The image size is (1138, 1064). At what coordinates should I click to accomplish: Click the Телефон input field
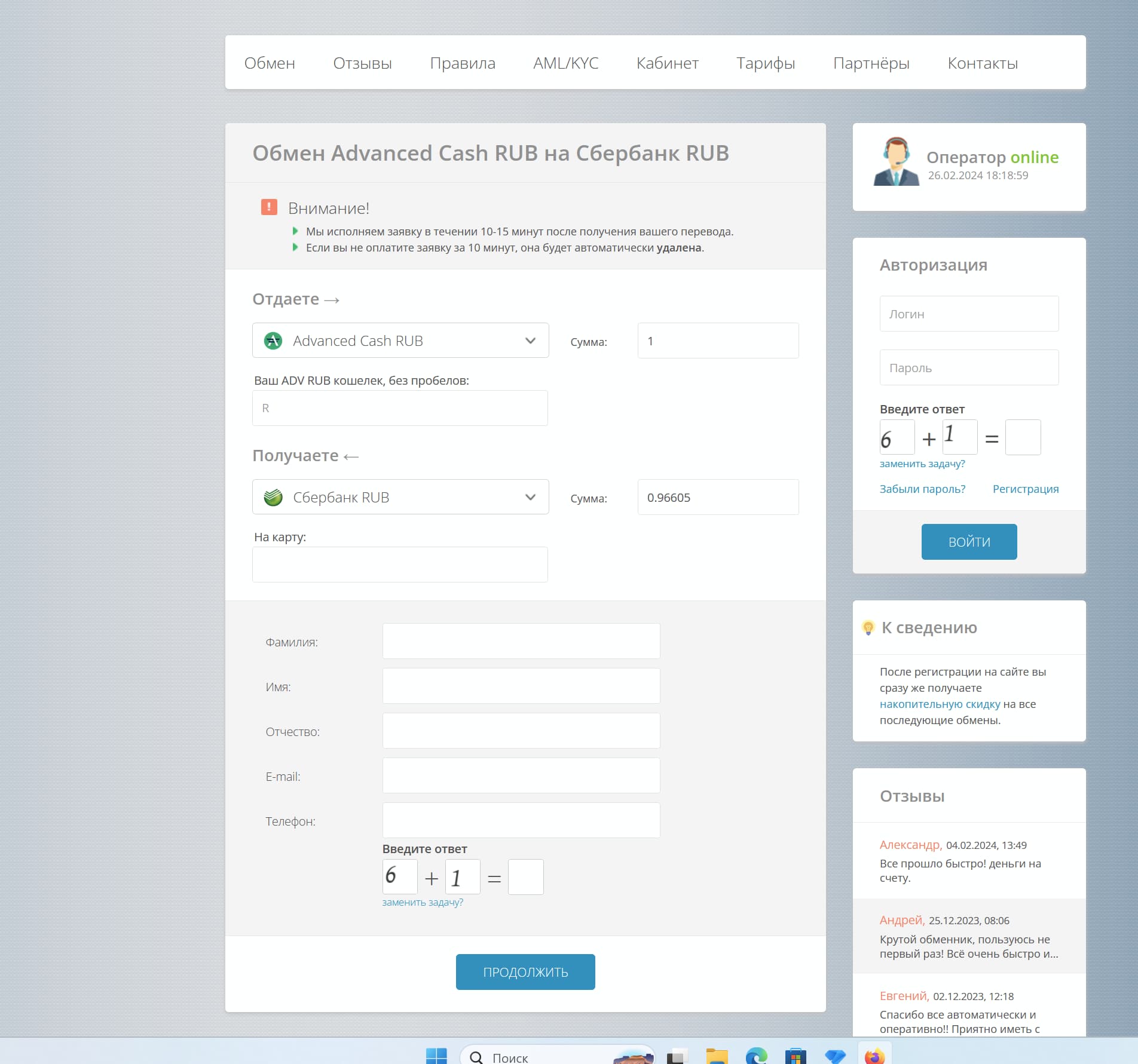coord(521,820)
